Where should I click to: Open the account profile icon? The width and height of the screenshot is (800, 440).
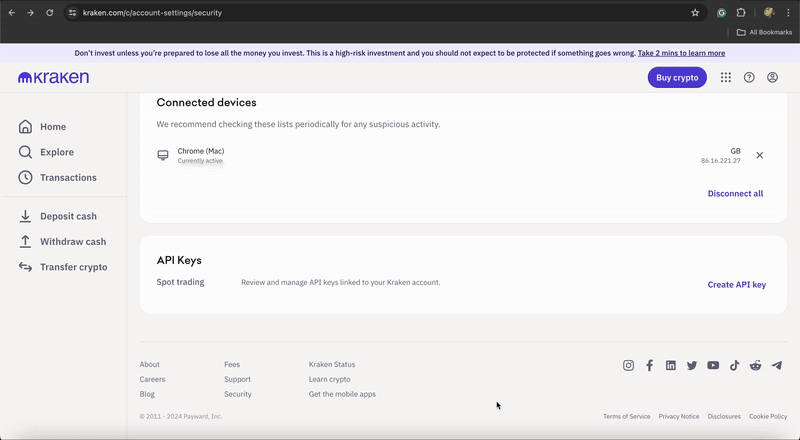[x=772, y=78]
